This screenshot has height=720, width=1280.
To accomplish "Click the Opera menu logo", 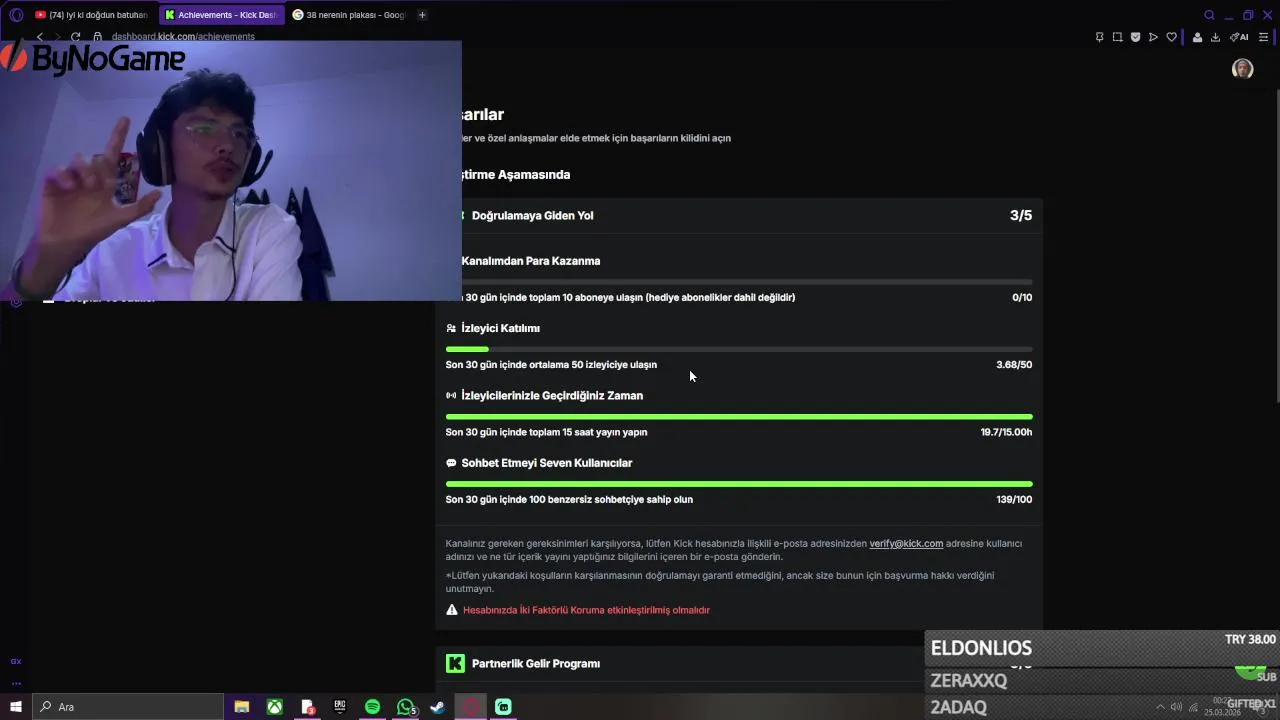I will coord(16,15).
